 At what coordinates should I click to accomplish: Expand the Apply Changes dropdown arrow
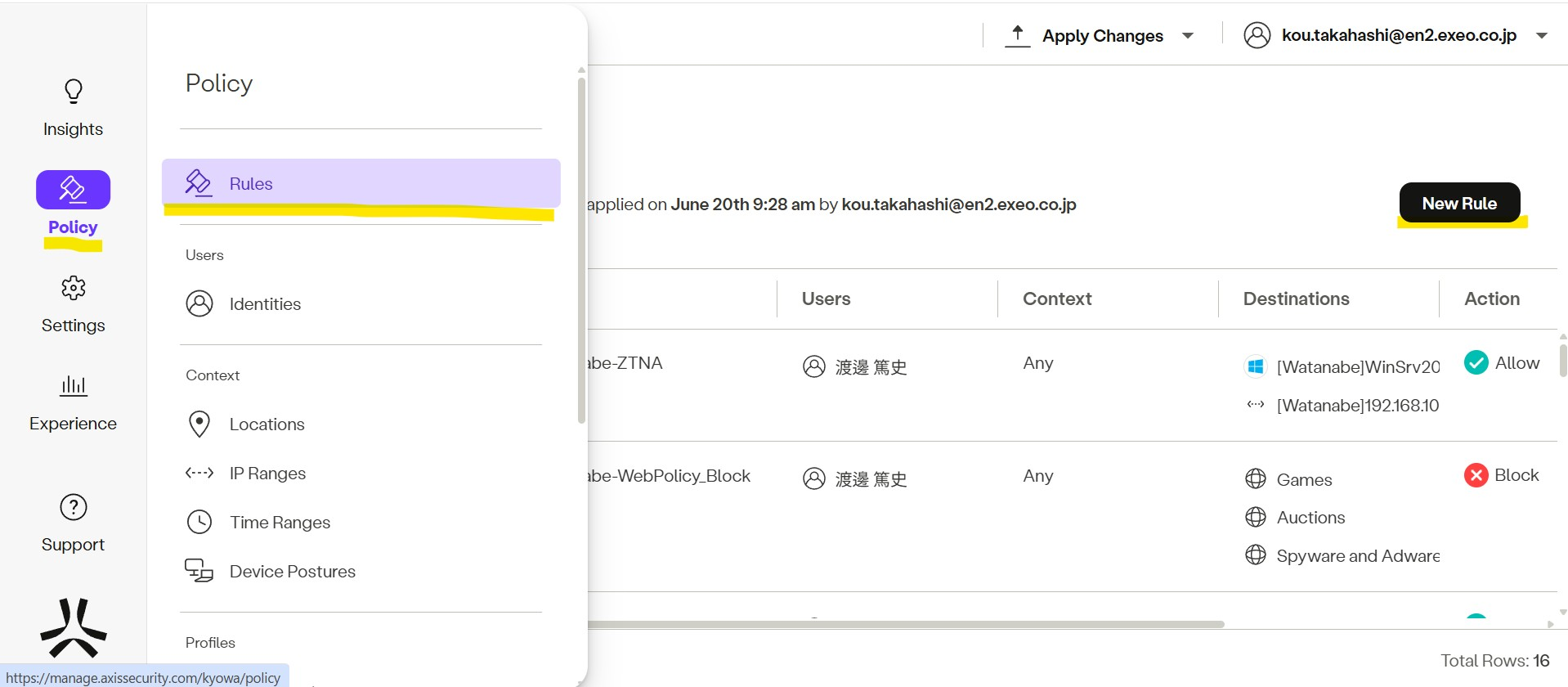pyautogui.click(x=1188, y=36)
